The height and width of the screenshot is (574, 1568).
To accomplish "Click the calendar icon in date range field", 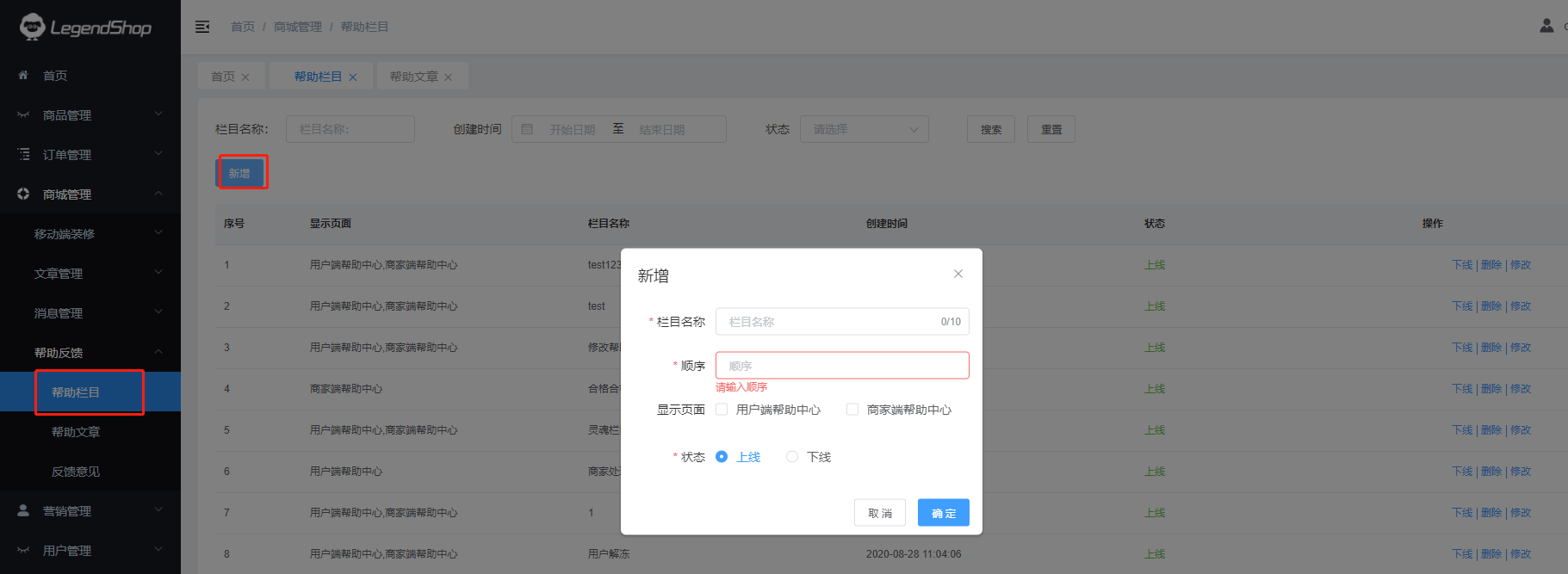I will click(x=527, y=129).
